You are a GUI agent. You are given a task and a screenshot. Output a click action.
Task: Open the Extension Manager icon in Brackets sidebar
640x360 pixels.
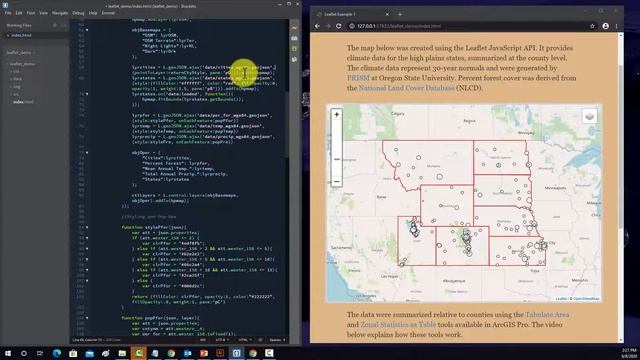(294, 38)
